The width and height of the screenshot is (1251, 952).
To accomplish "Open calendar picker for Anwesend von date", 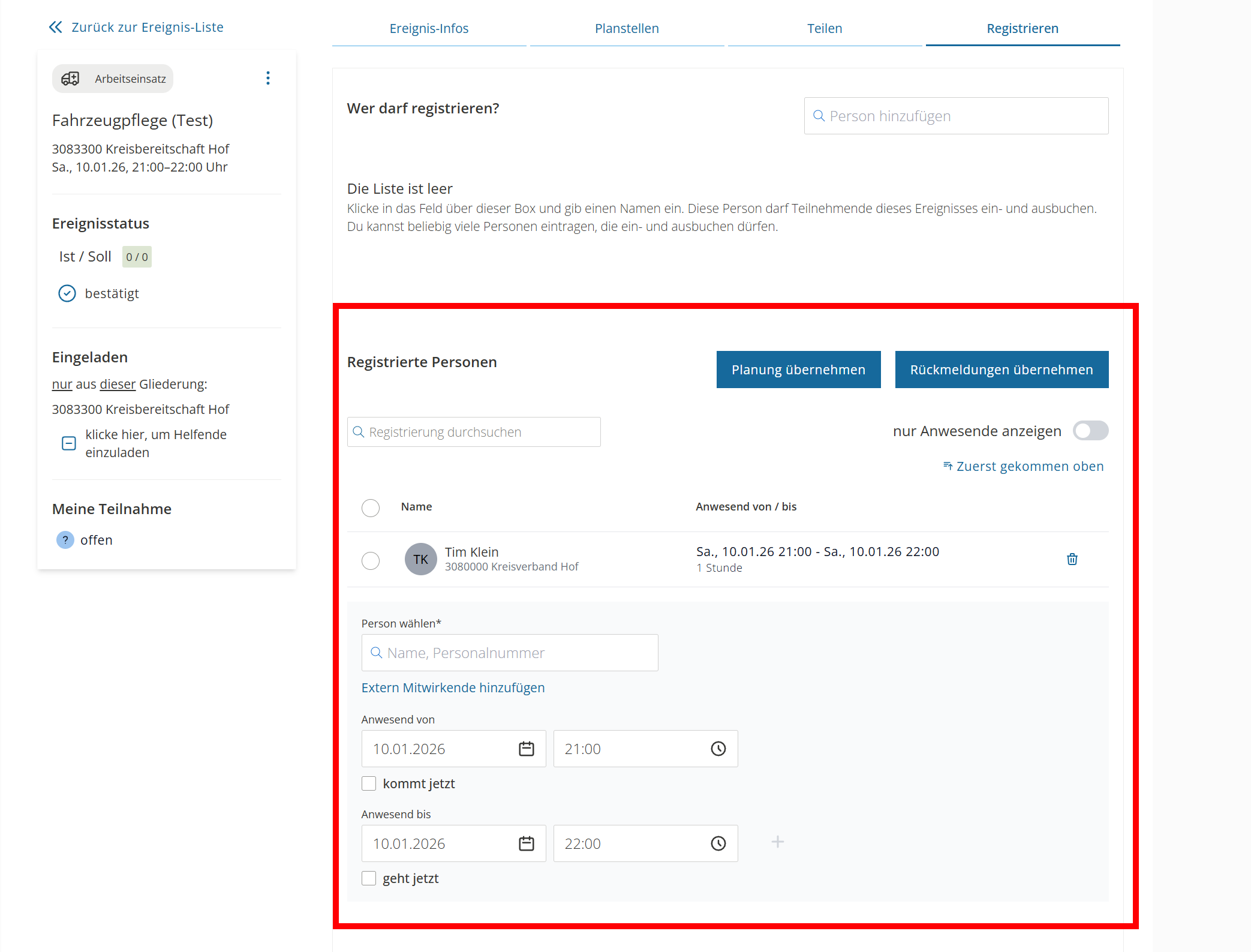I will point(526,749).
